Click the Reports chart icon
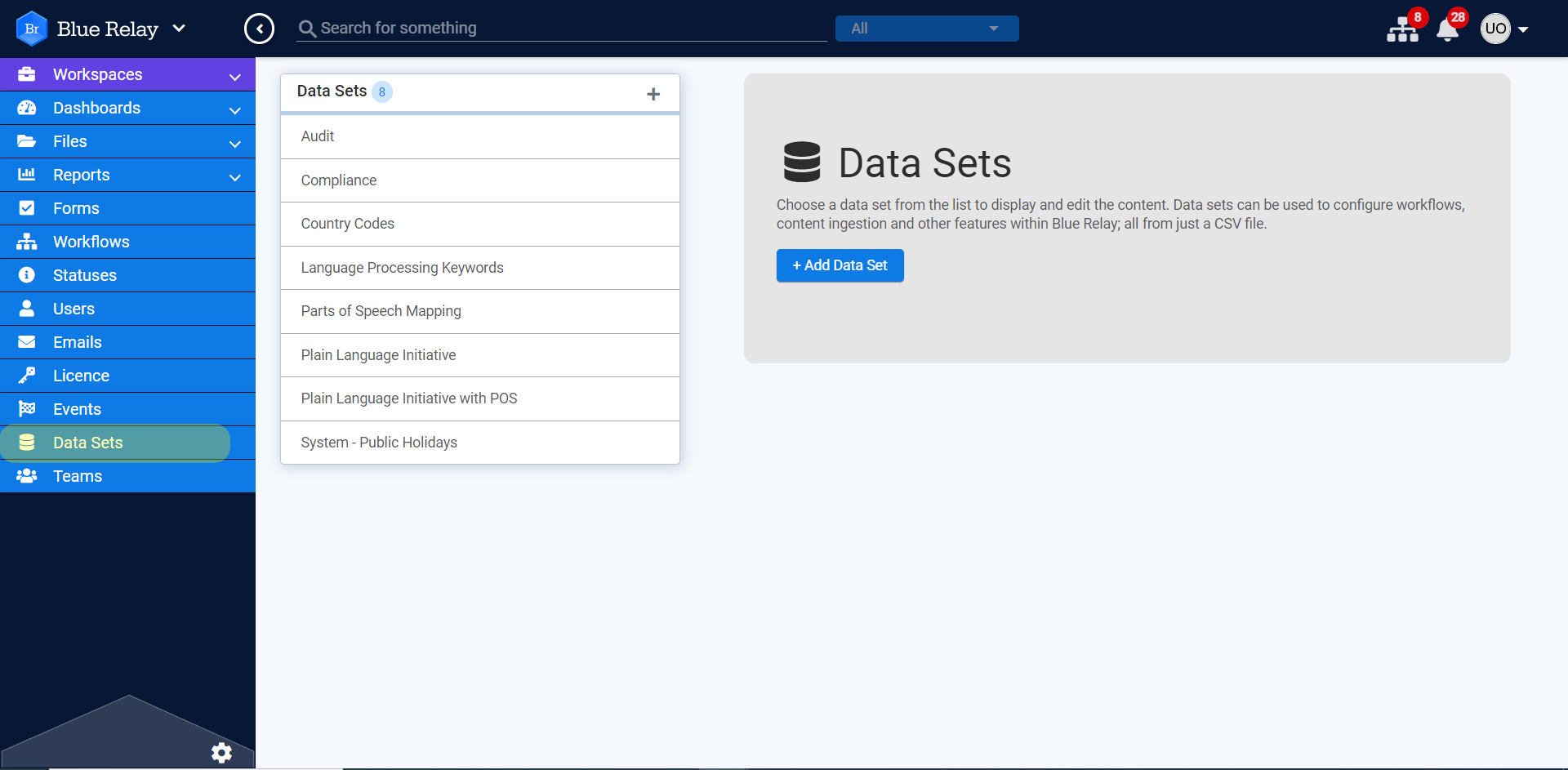1568x770 pixels. (x=27, y=175)
